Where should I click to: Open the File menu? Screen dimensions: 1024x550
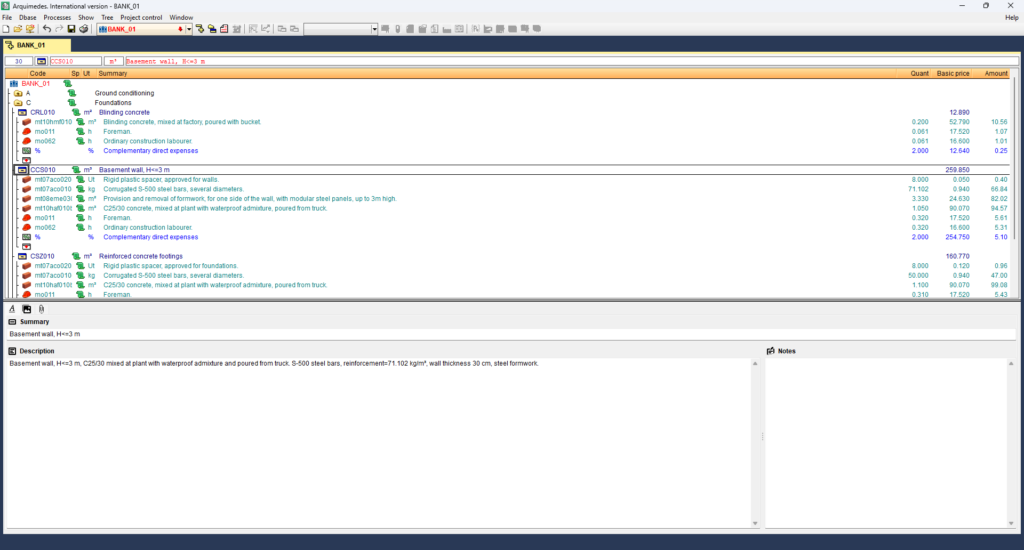7,18
